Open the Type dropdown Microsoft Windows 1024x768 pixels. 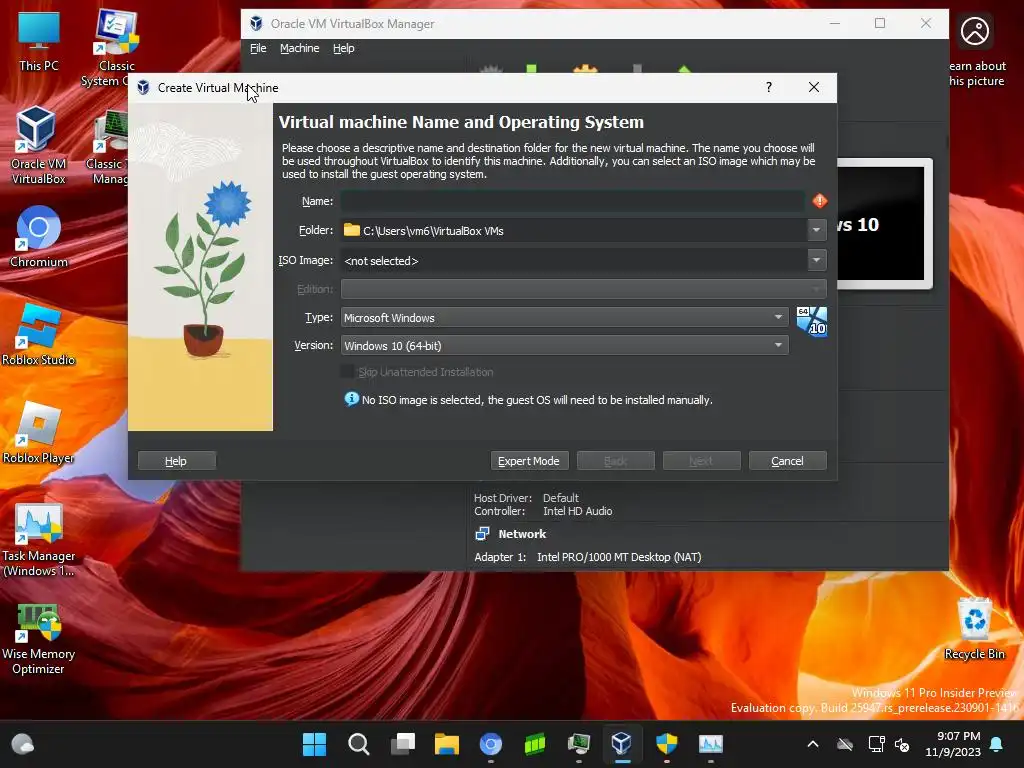click(564, 317)
